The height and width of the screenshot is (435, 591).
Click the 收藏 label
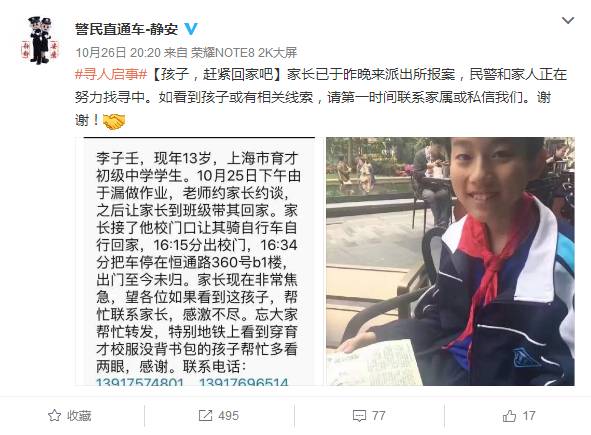[79, 416]
